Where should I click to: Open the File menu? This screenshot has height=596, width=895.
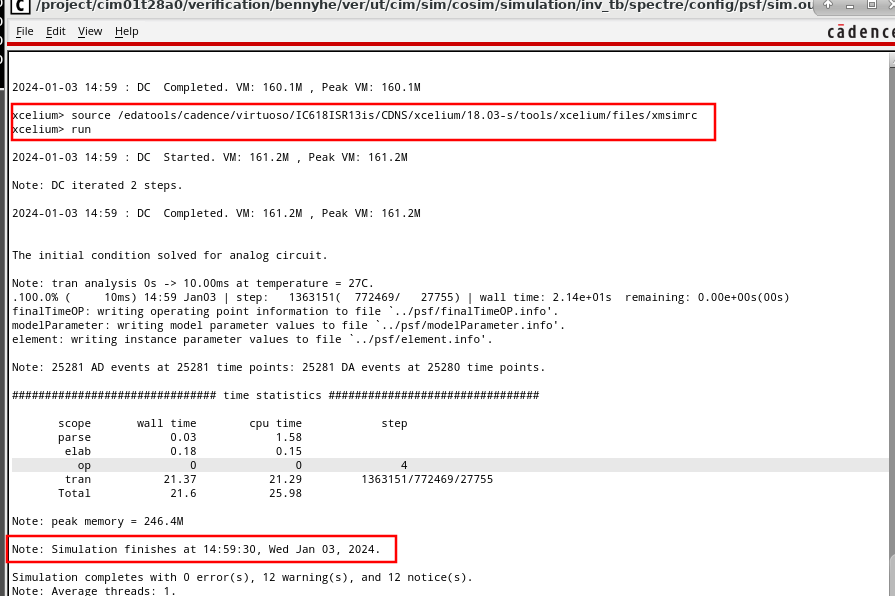click(x=25, y=31)
